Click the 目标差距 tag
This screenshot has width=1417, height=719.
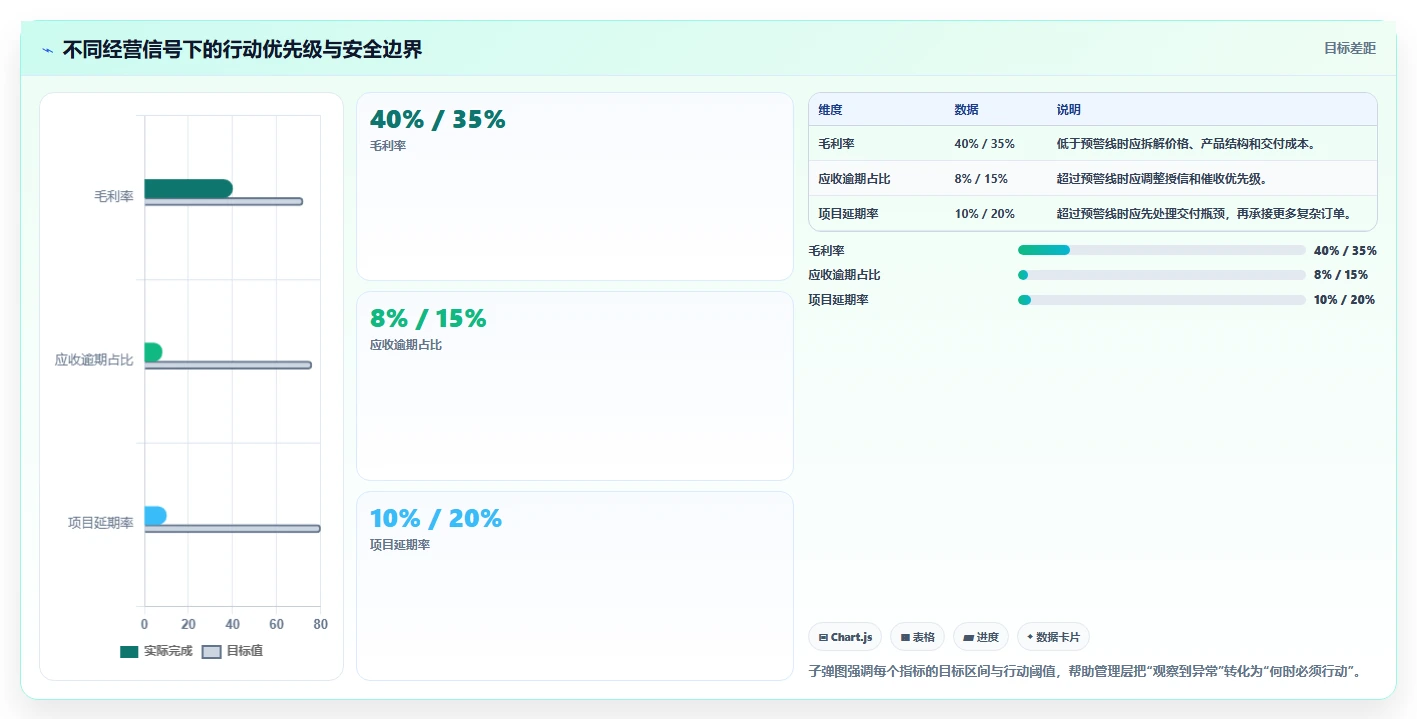pos(1349,48)
